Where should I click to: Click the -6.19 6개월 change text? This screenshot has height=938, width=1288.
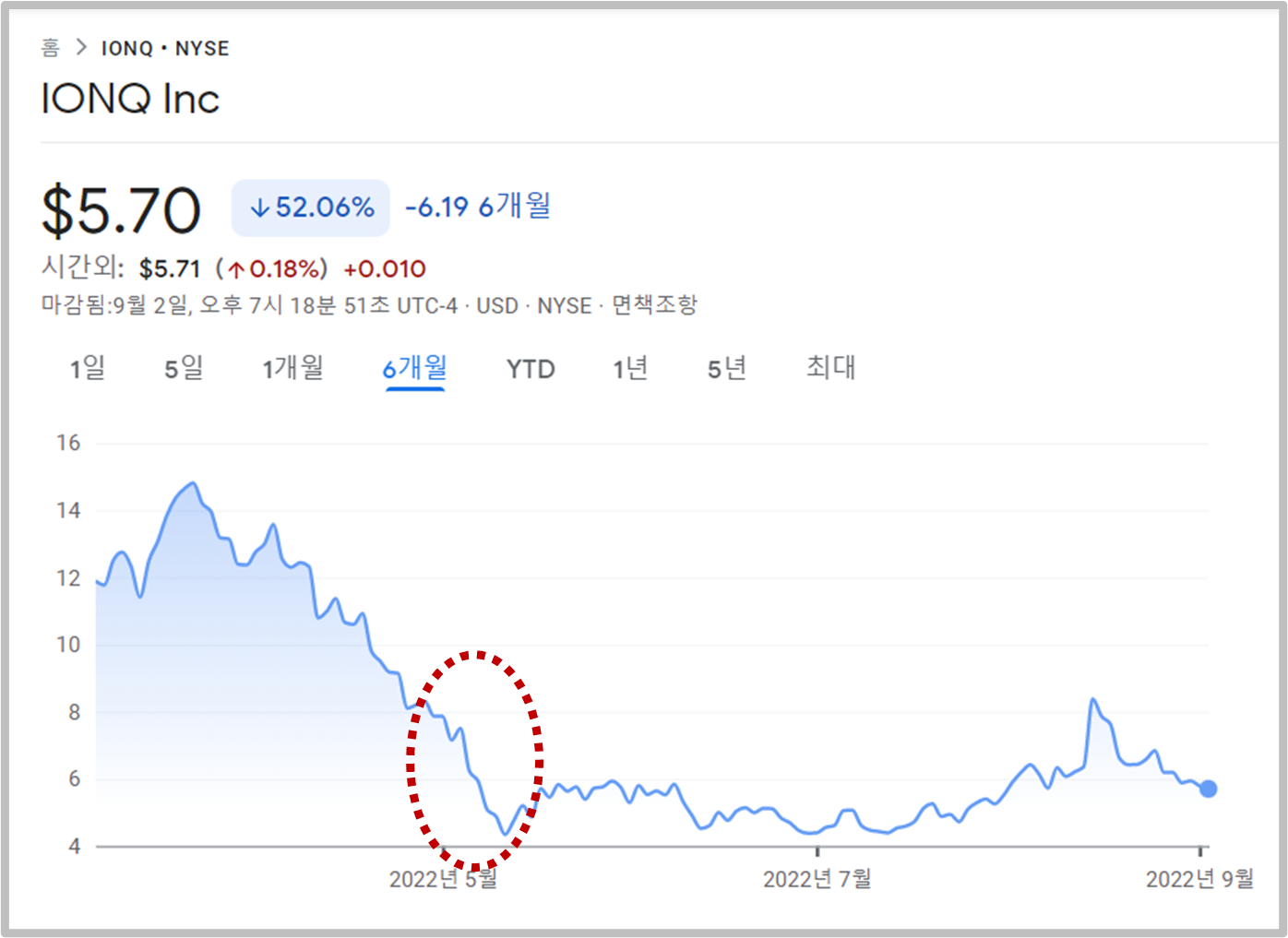(x=478, y=206)
